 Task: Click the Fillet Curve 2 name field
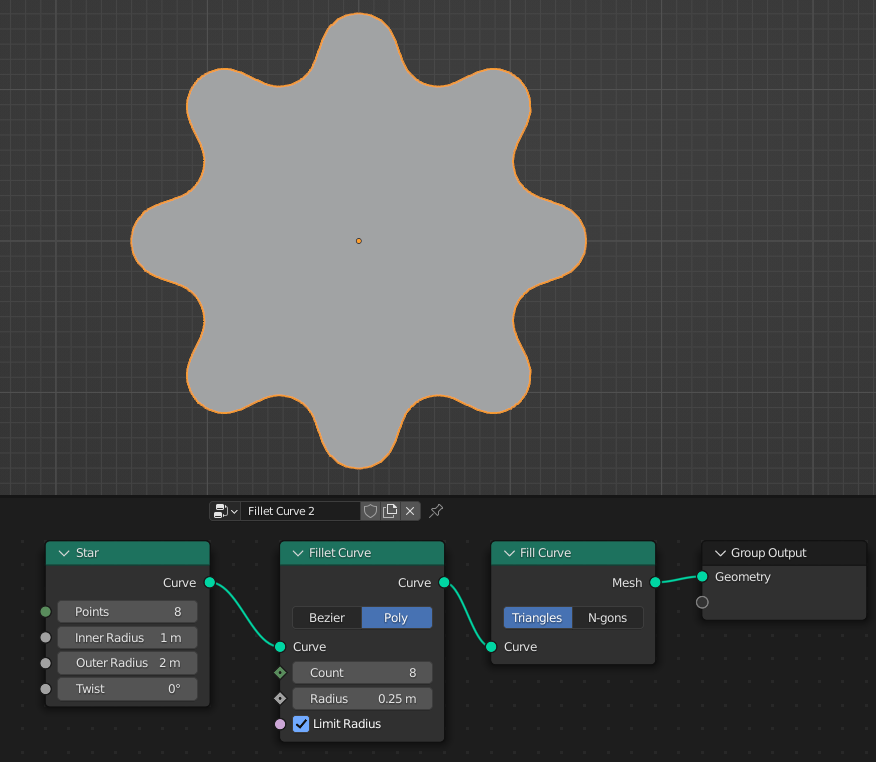(300, 511)
